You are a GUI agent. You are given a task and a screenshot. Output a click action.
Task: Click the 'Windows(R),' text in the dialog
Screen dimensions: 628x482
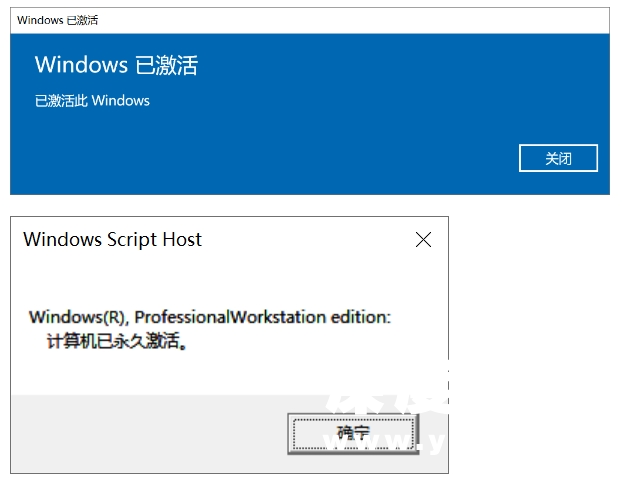(79, 317)
